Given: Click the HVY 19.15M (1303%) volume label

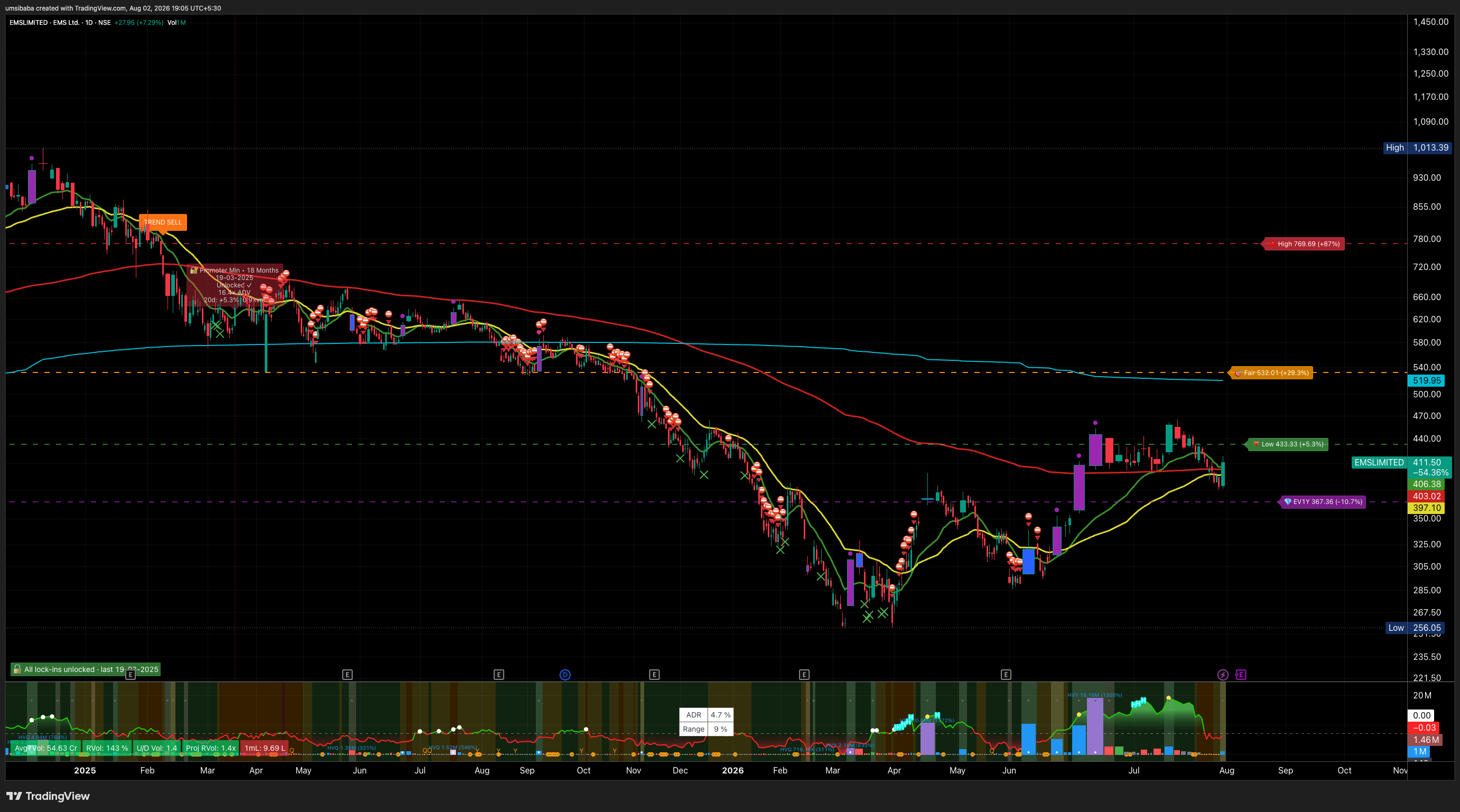Looking at the screenshot, I should 1094,695.
